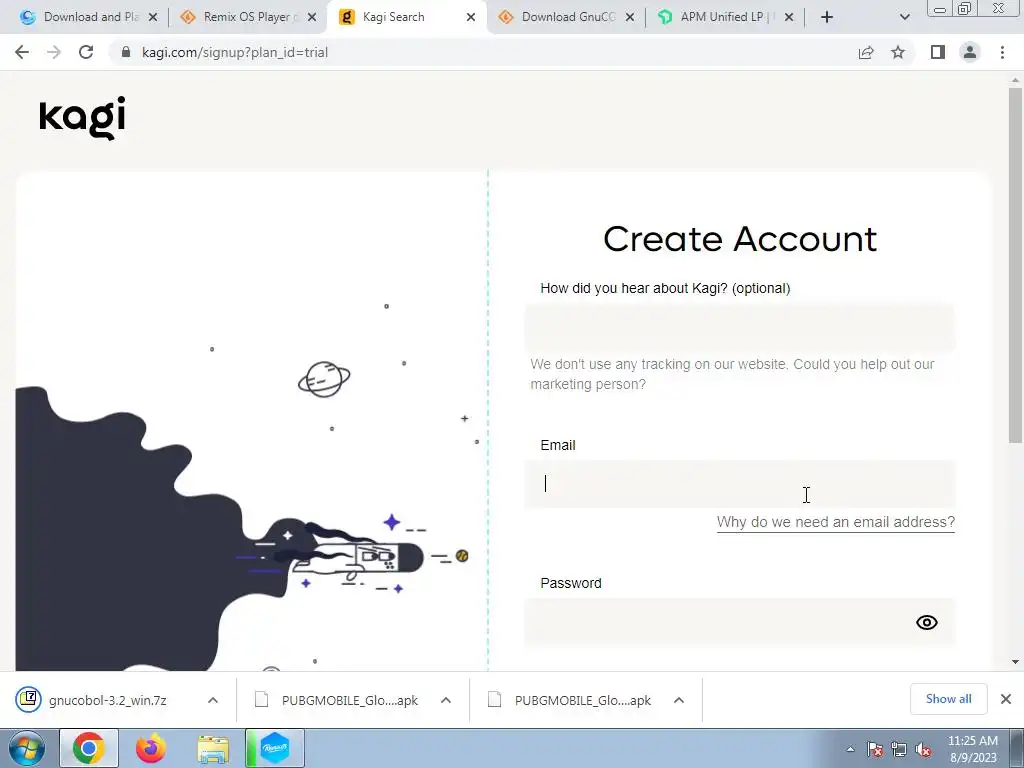Click Chrome in the taskbar
The width and height of the screenshot is (1024, 768).
pos(89,748)
